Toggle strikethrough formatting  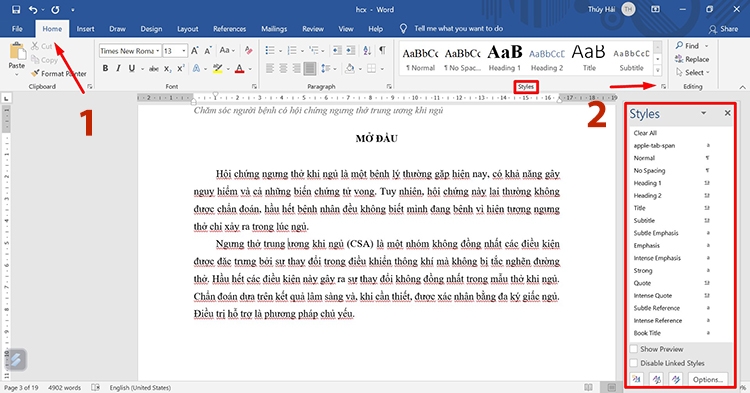point(154,69)
